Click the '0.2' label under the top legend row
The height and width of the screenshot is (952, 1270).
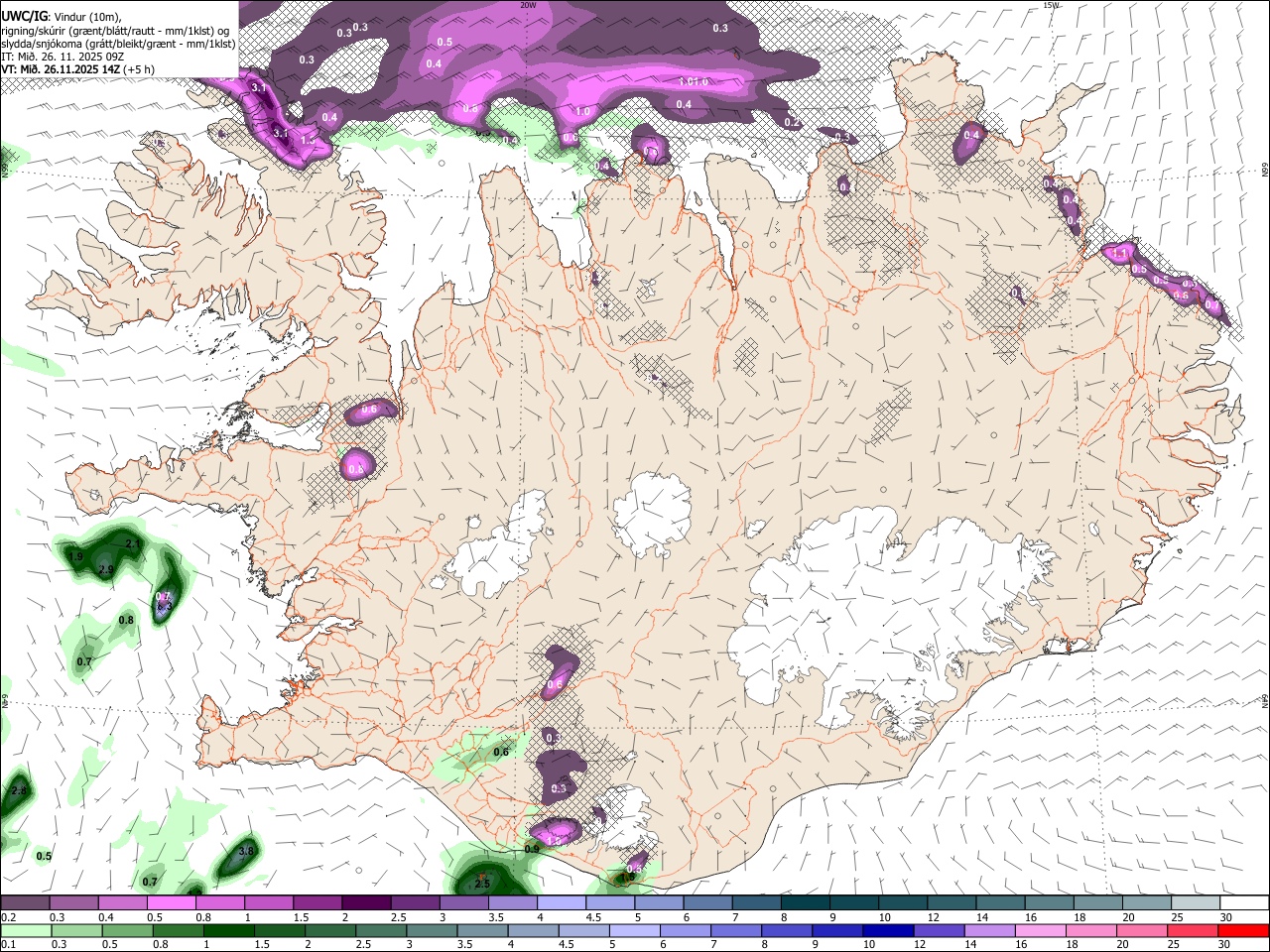(7, 917)
